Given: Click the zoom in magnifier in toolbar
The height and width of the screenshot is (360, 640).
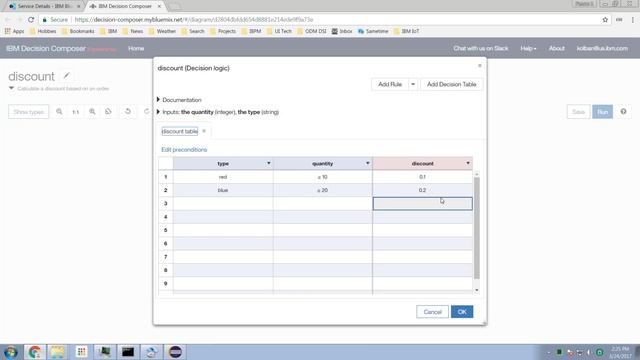Looking at the screenshot, I should pyautogui.click(x=92, y=111).
